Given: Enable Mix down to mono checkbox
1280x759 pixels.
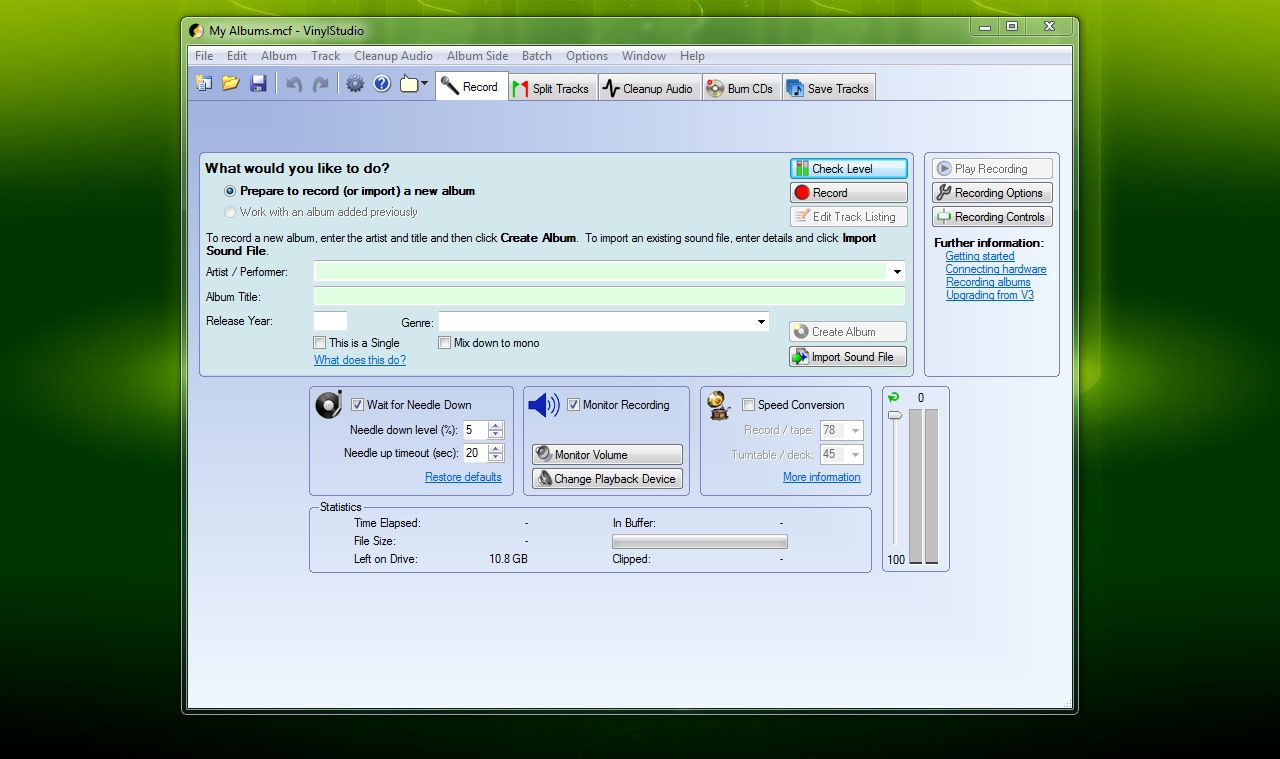Looking at the screenshot, I should pyautogui.click(x=445, y=343).
